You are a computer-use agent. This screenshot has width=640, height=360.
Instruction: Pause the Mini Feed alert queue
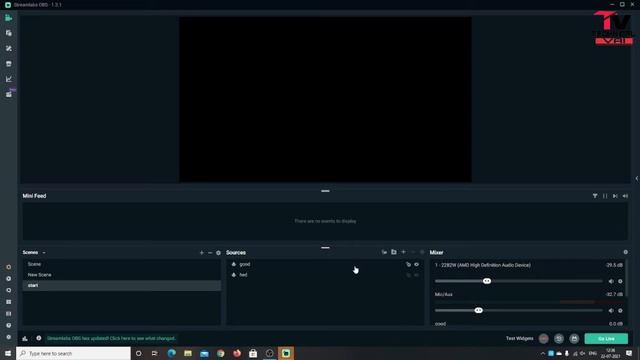click(605, 196)
